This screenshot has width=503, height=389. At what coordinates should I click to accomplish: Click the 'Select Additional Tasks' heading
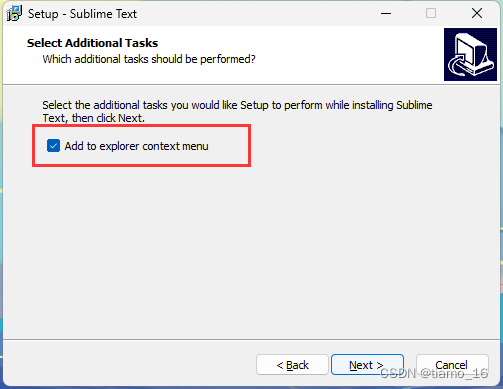[92, 43]
